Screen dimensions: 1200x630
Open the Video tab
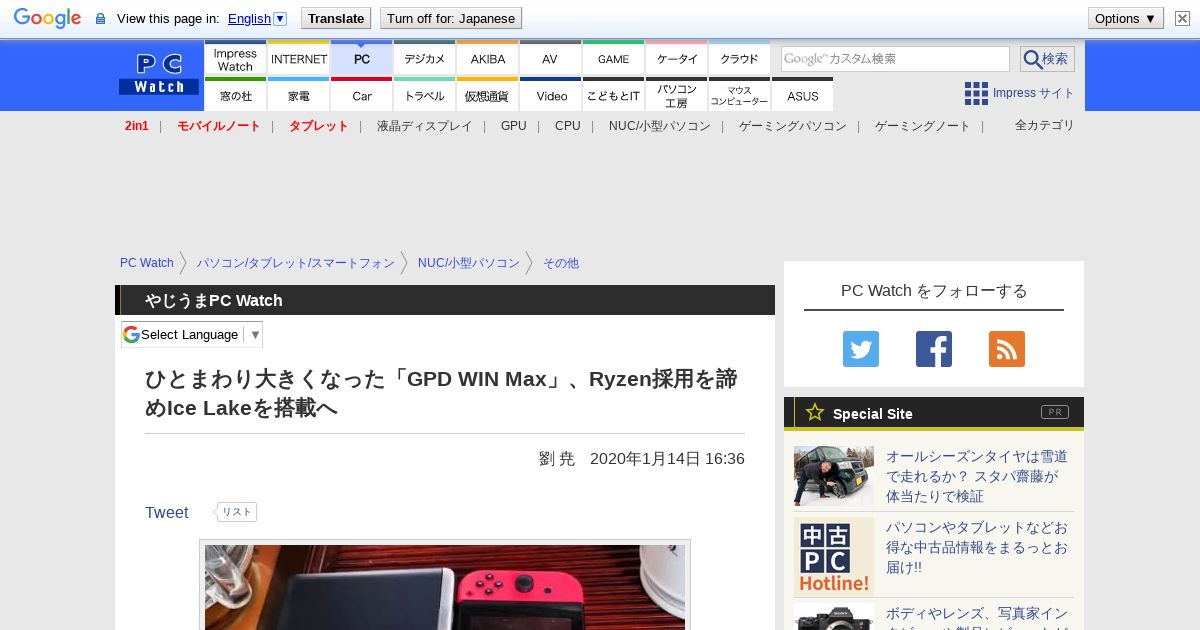pos(551,95)
